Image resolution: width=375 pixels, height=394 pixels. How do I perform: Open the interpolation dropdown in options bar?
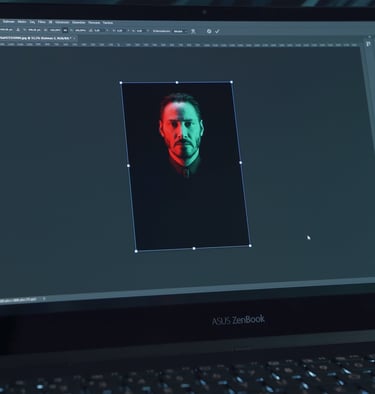tap(180, 31)
